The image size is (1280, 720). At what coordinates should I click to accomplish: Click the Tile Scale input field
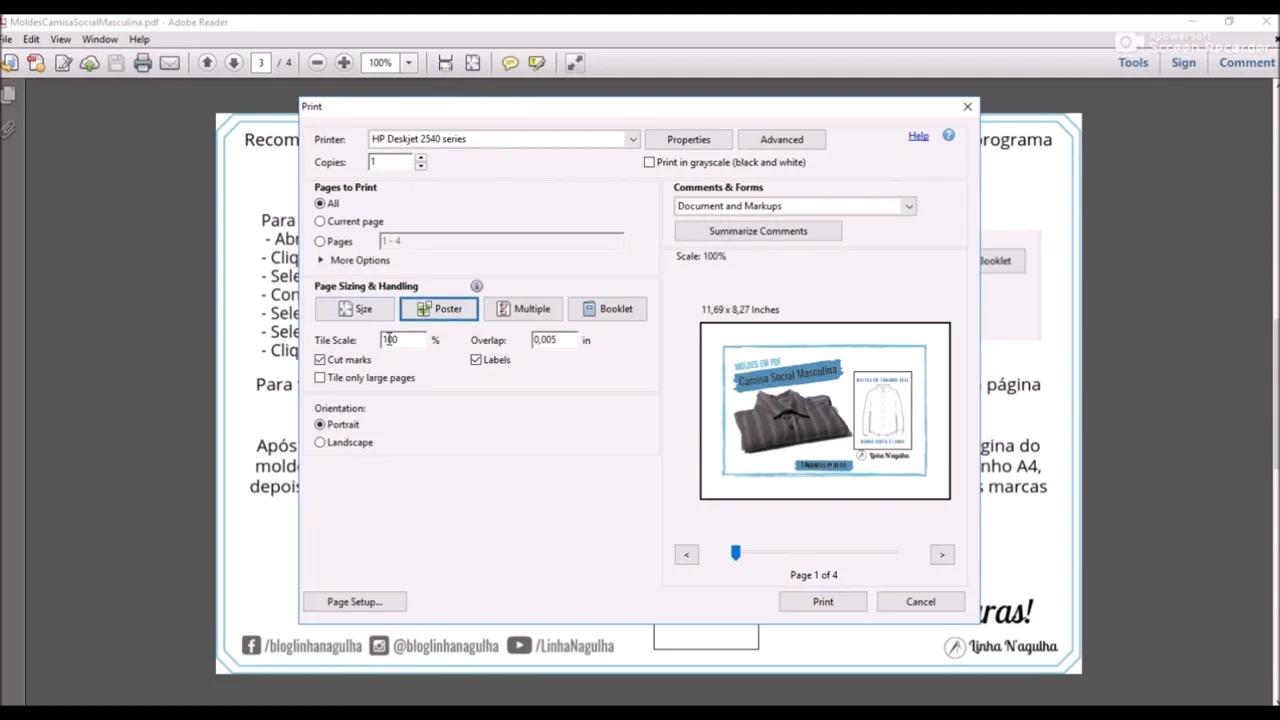(403, 340)
